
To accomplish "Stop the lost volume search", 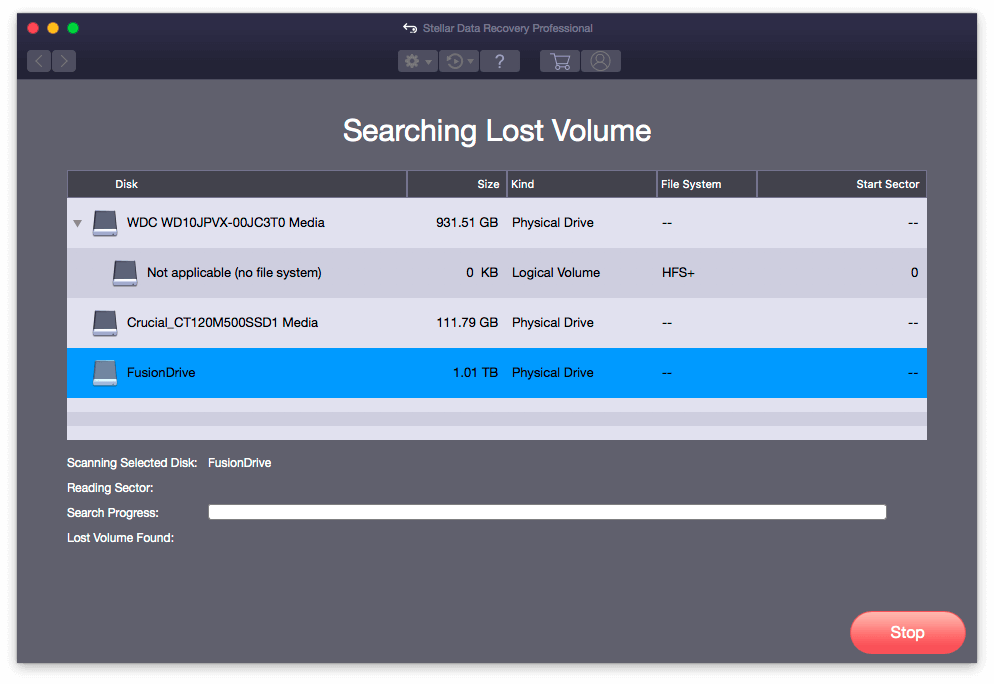I will click(907, 632).
